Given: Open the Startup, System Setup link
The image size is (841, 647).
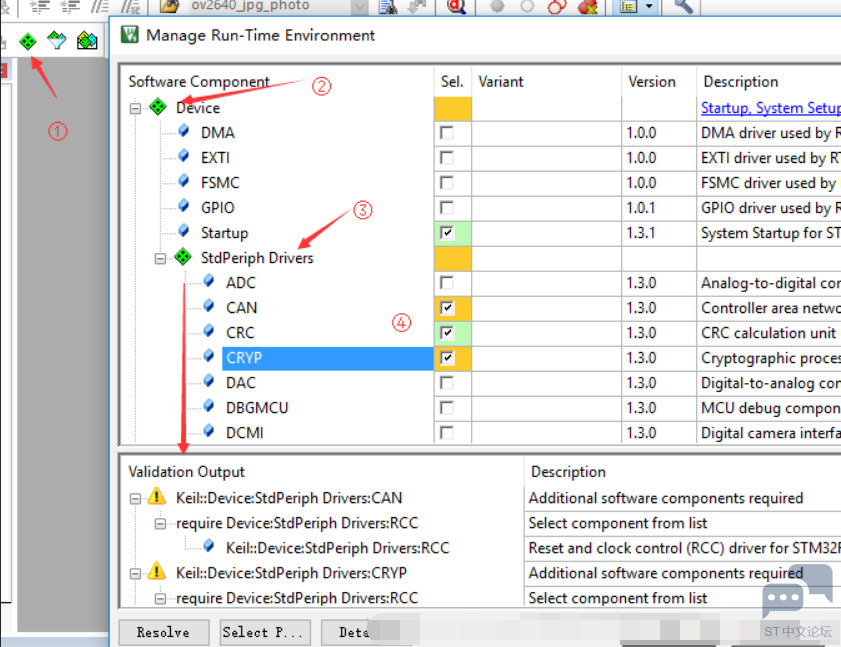Looking at the screenshot, I should [771, 108].
